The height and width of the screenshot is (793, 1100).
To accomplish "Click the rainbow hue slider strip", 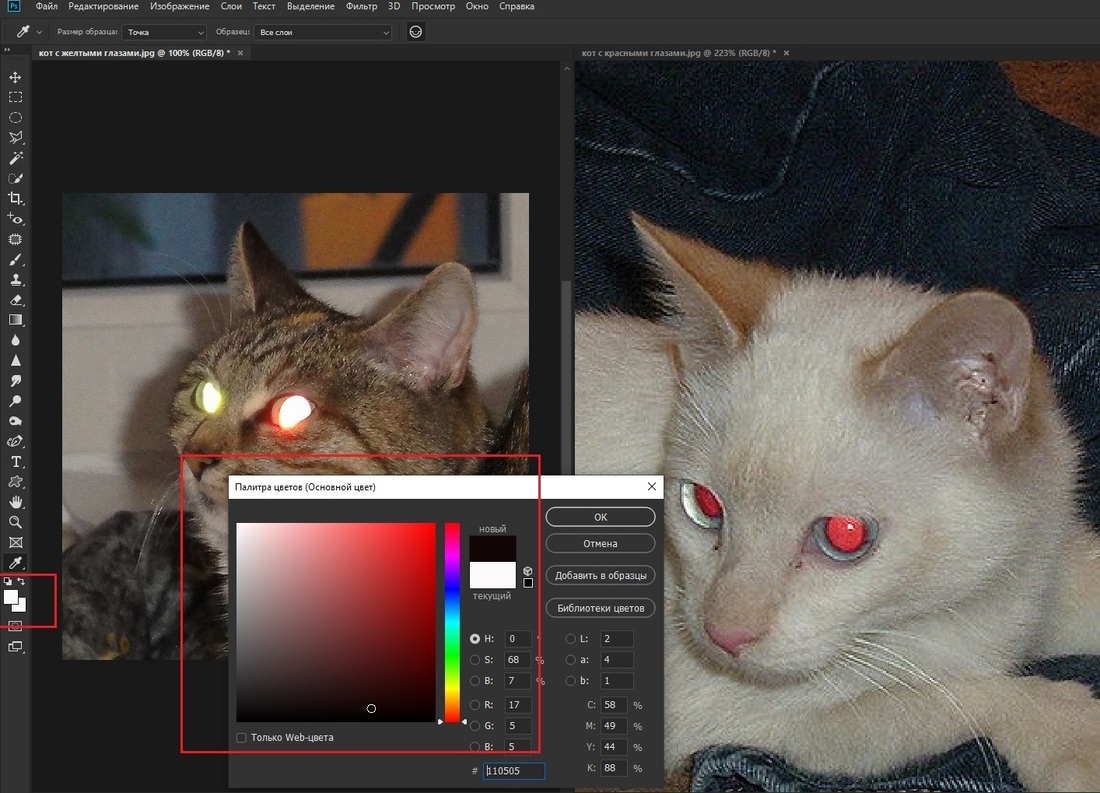I will coord(452,620).
